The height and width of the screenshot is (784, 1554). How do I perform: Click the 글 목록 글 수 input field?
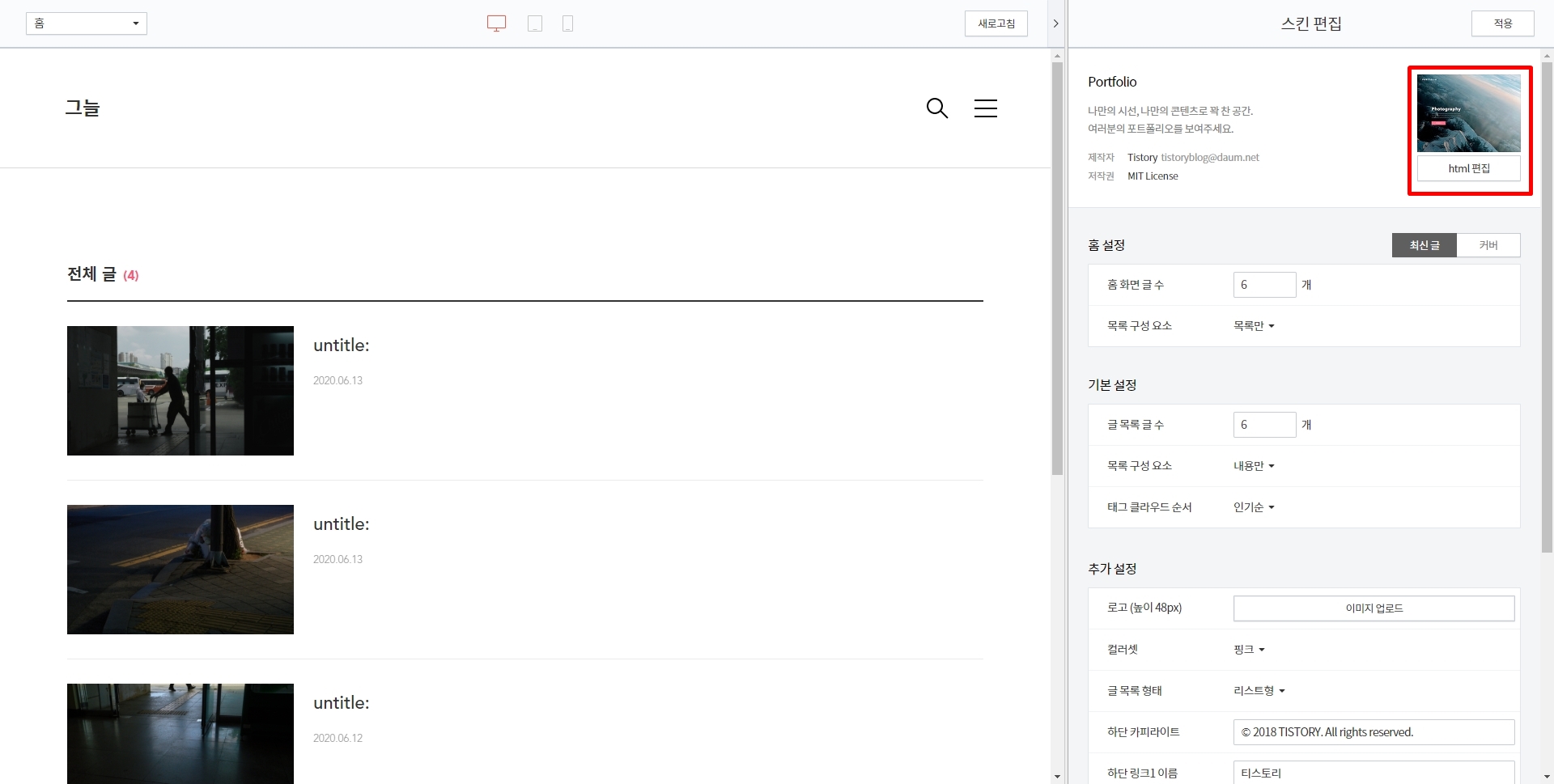pos(1264,425)
